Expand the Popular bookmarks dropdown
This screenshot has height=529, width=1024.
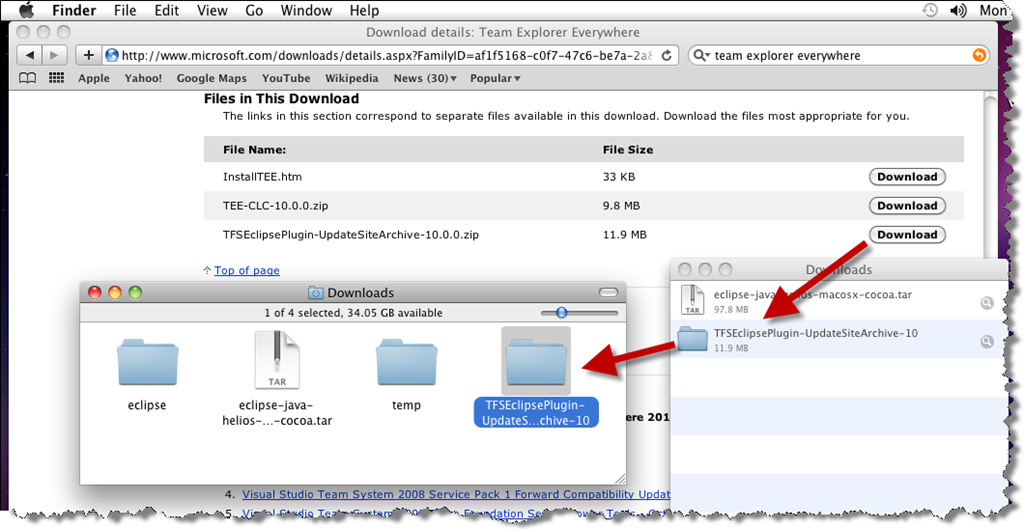point(495,78)
